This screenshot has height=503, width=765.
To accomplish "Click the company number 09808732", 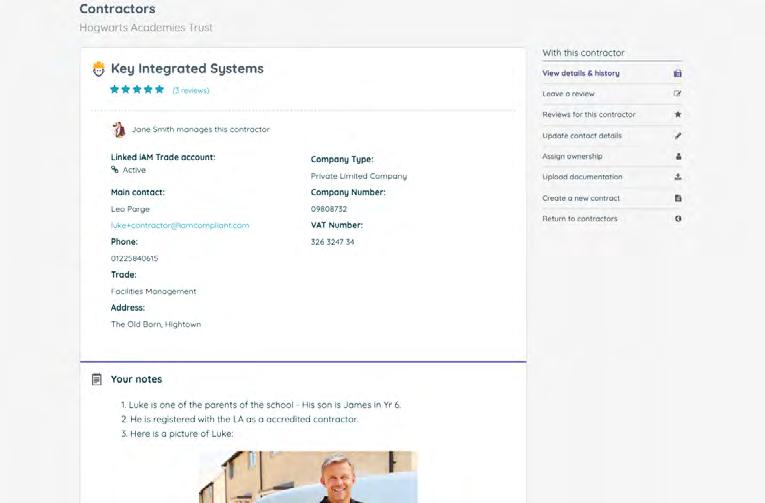I will pos(329,209).
